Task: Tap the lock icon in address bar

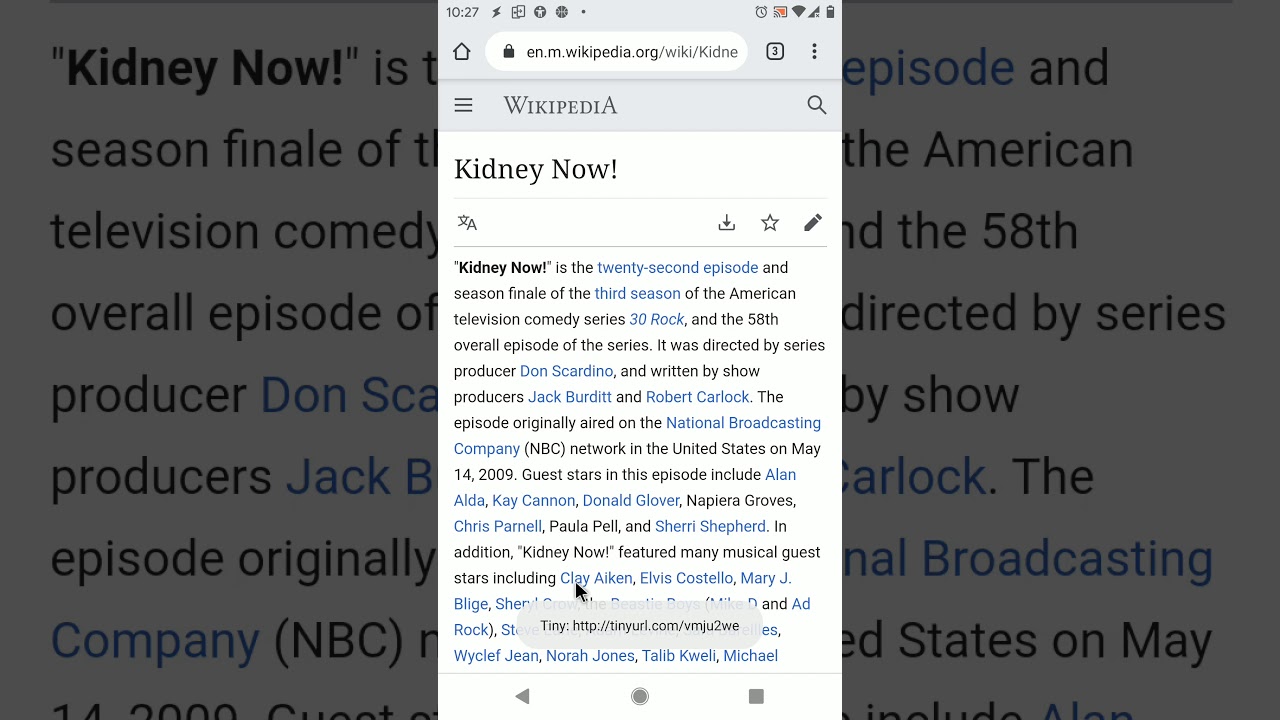Action: click(509, 52)
